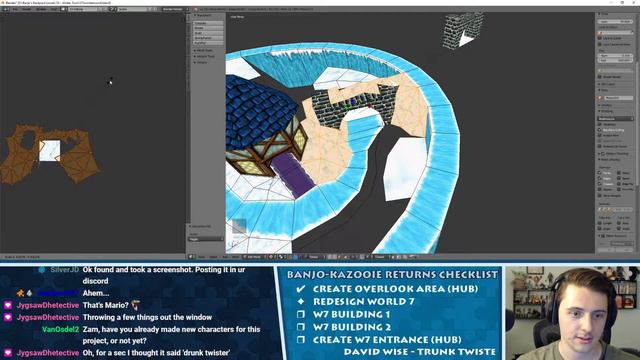
Task: Toggle the Faces overlay checkbox
Action: [600, 173]
